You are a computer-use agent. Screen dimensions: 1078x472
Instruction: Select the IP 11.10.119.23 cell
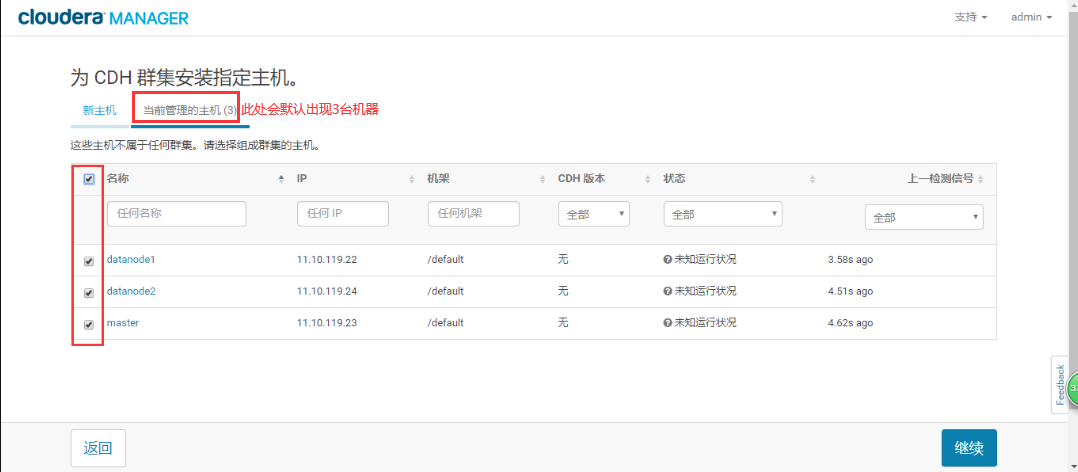pyautogui.click(x=327, y=323)
